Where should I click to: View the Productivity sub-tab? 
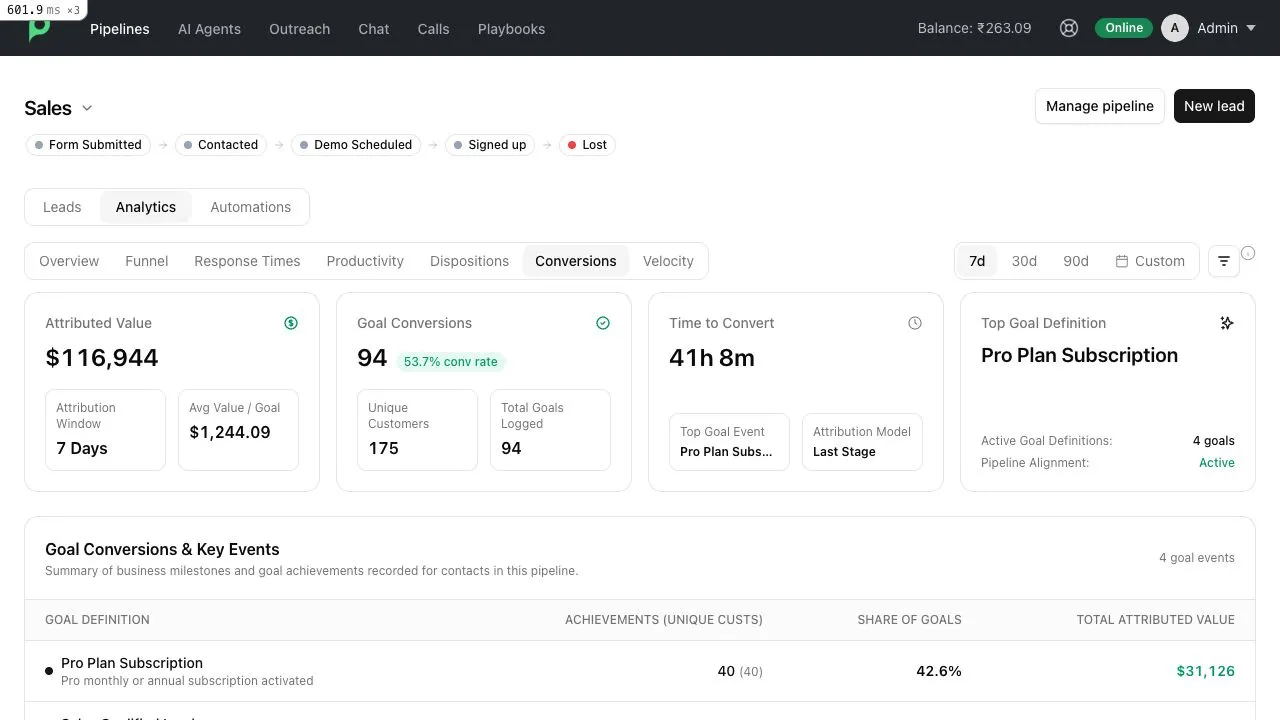365,261
